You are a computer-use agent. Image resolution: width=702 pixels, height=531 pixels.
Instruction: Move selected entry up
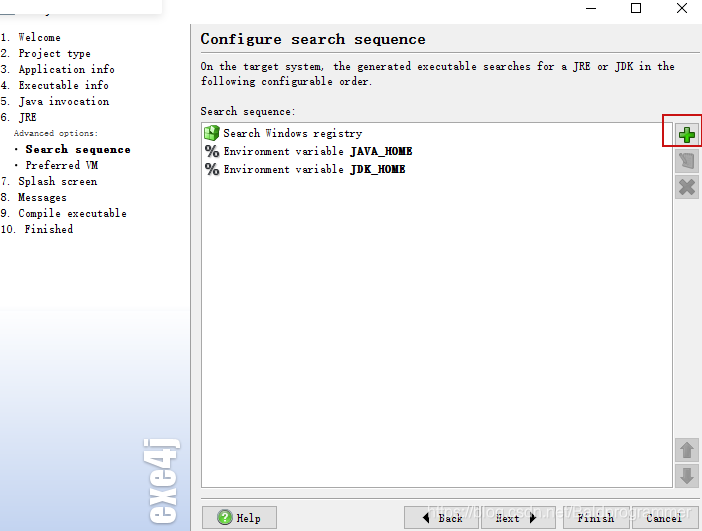687,450
